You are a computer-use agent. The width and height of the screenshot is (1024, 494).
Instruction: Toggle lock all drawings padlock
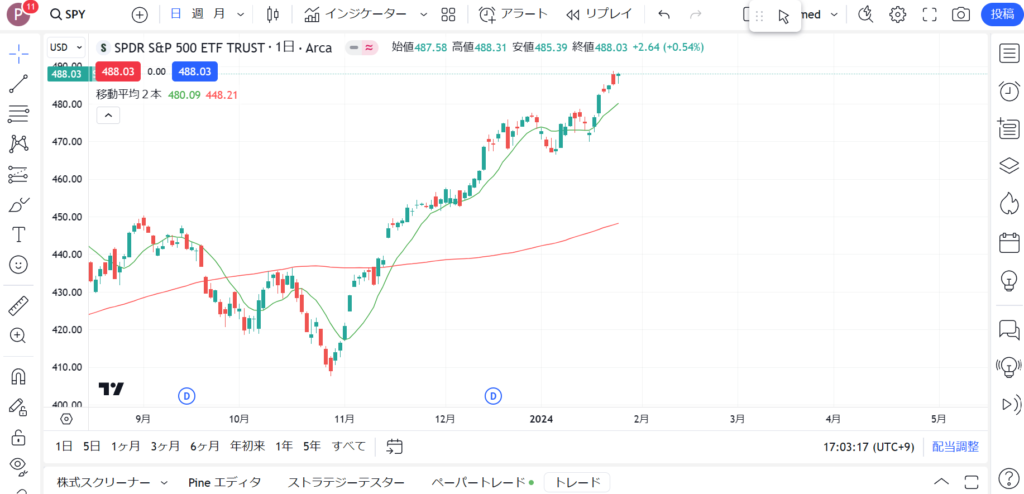[18, 437]
